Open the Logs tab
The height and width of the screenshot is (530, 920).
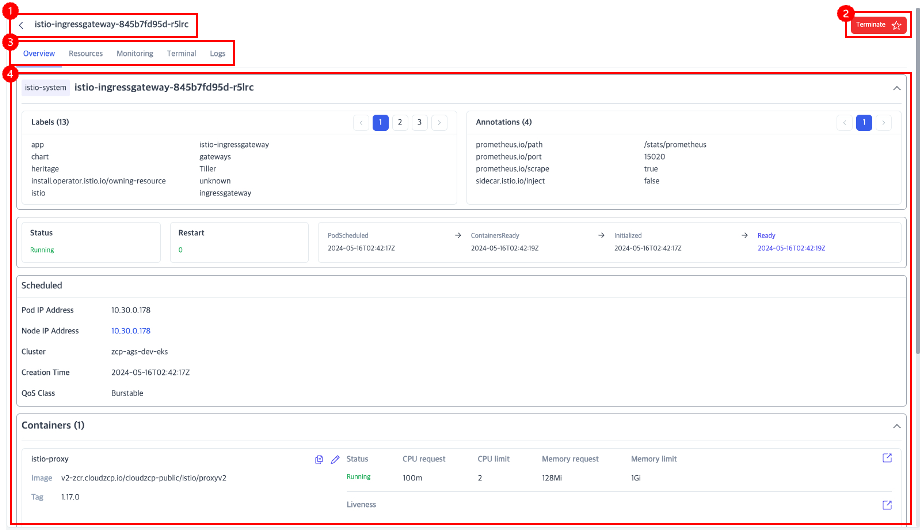point(218,53)
